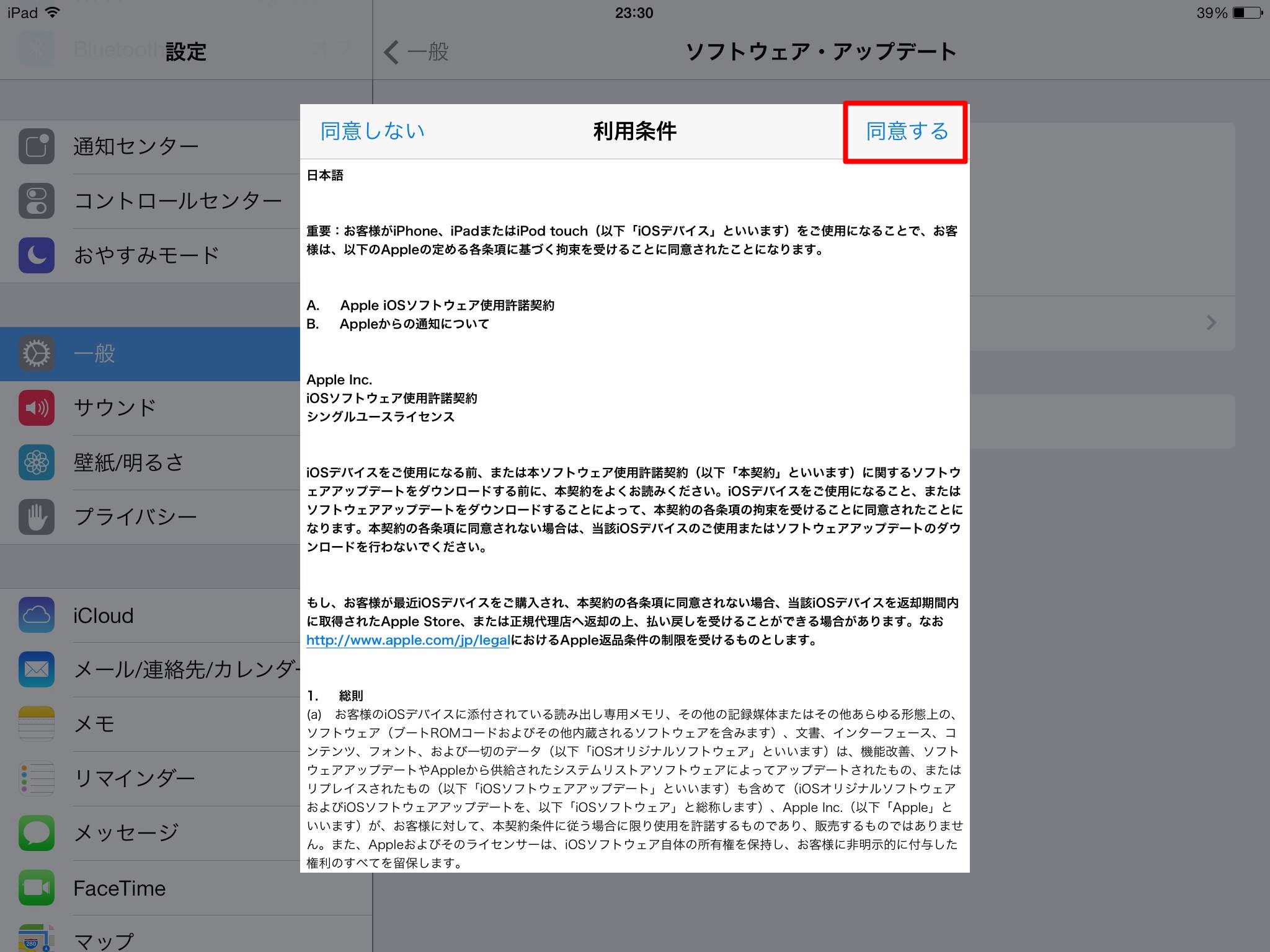Image resolution: width=1270 pixels, height=952 pixels.
Task: Tap the battery status icon
Action: click(1247, 13)
